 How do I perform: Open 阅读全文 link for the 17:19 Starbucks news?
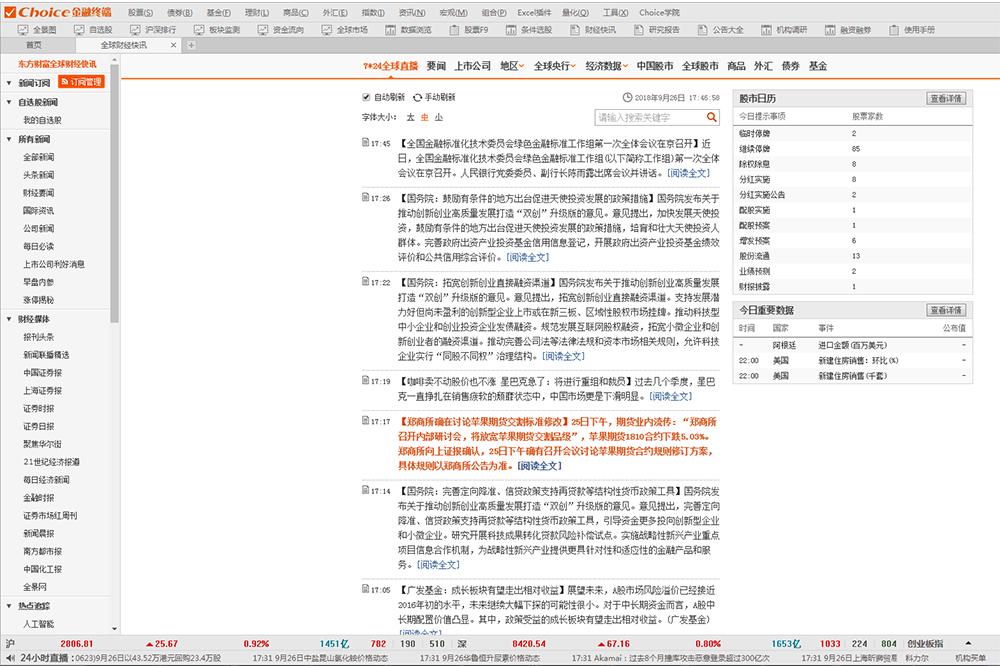pos(670,396)
